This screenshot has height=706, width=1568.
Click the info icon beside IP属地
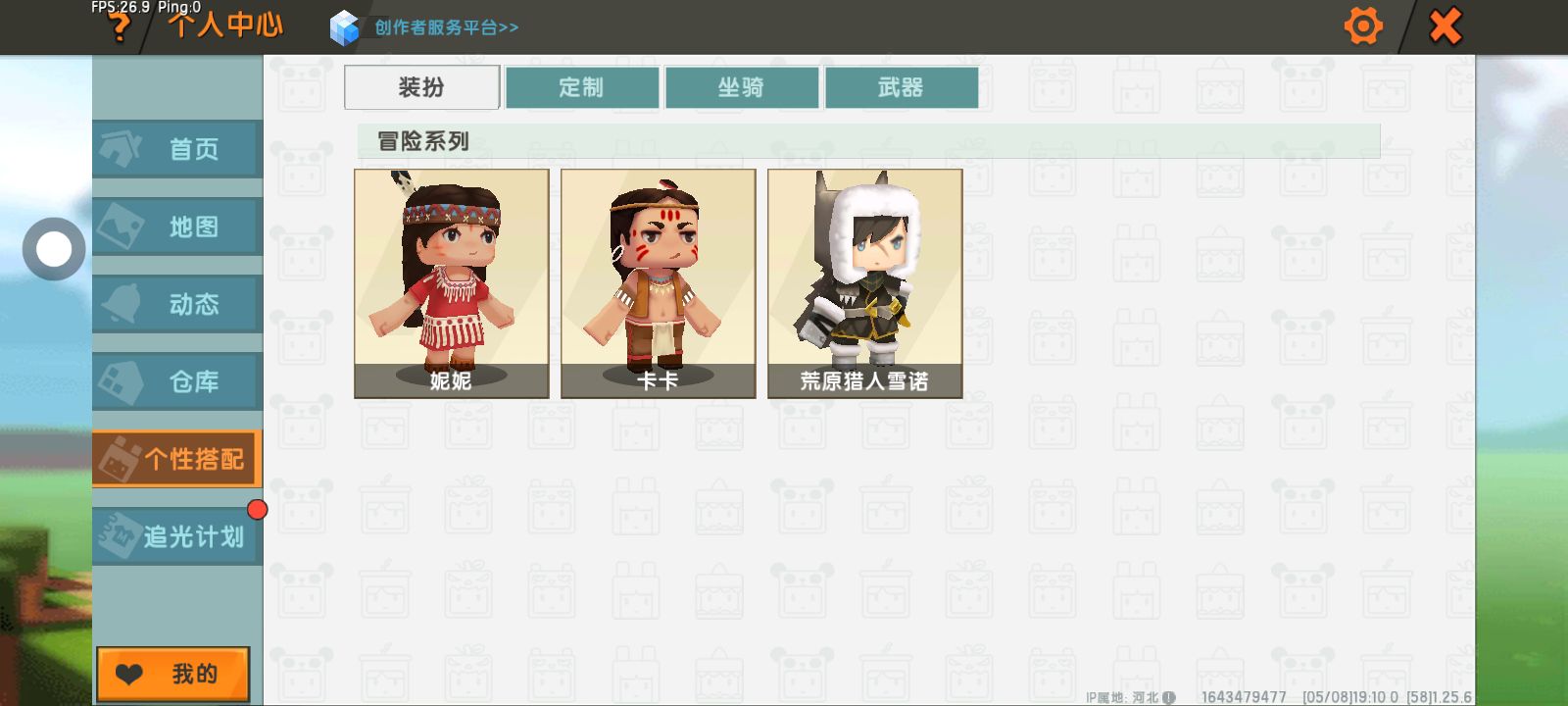tap(1168, 697)
